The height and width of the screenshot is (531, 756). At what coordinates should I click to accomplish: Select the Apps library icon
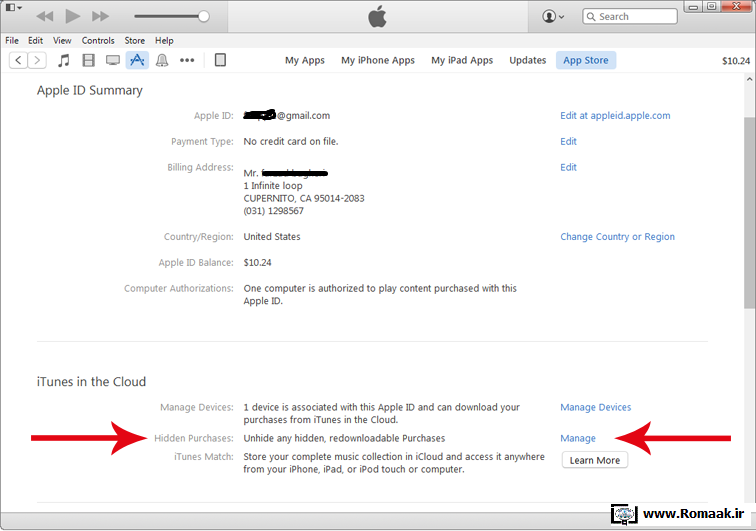pyautogui.click(x=137, y=60)
